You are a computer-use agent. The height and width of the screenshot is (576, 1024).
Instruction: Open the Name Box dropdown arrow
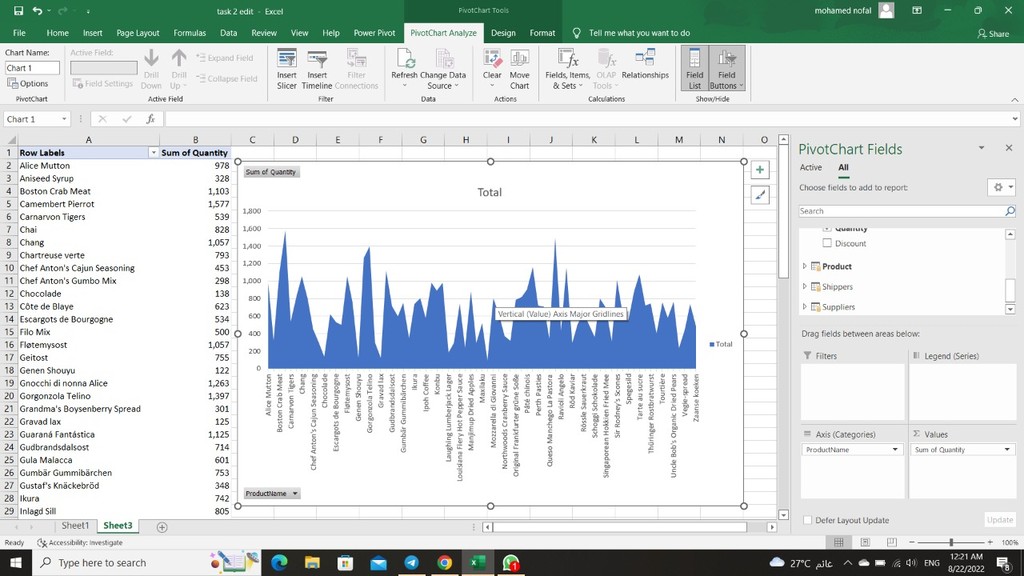pyautogui.click(x=64, y=119)
